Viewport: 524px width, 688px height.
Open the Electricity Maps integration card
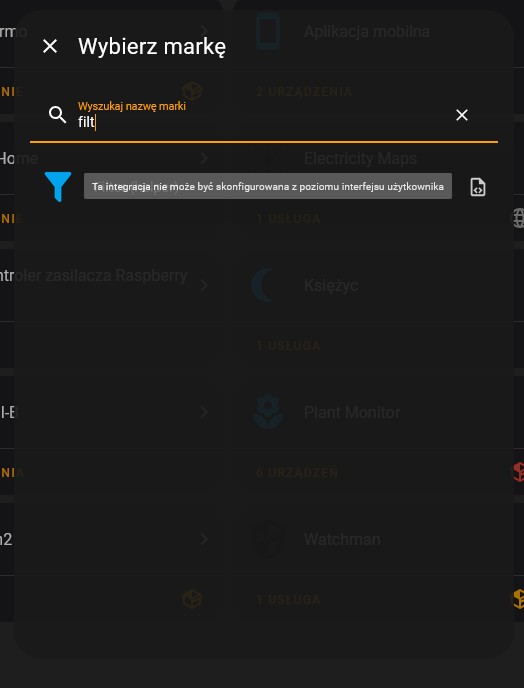pos(360,158)
